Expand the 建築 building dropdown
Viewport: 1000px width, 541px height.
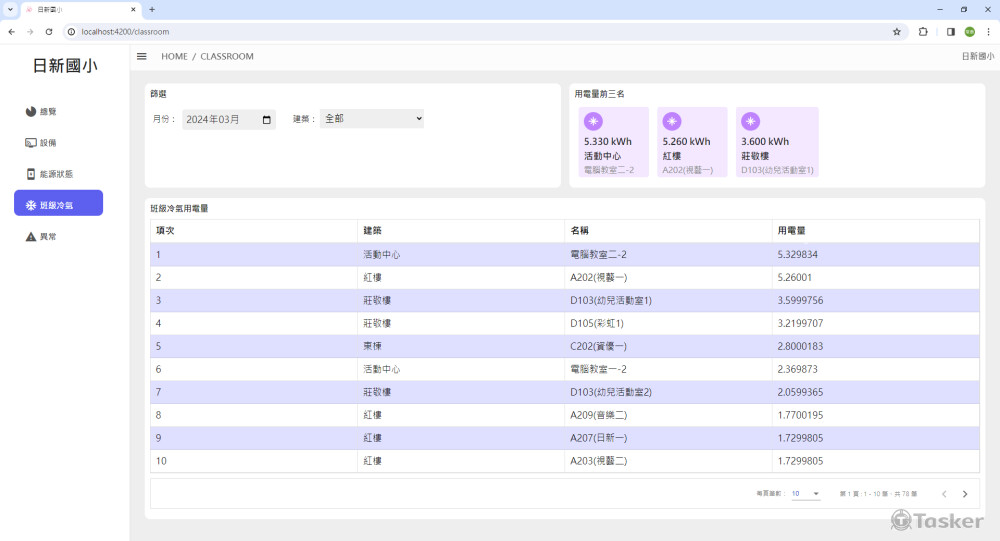pos(372,119)
